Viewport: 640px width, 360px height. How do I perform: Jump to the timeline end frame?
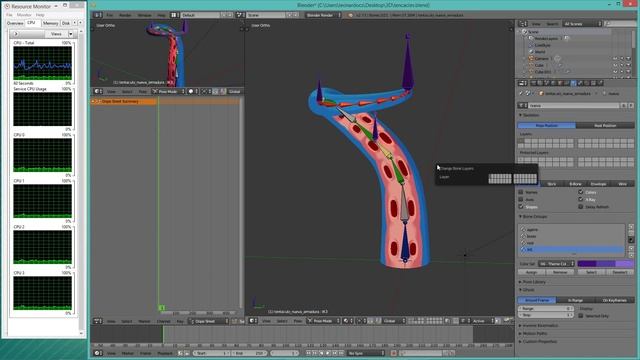click(341, 353)
